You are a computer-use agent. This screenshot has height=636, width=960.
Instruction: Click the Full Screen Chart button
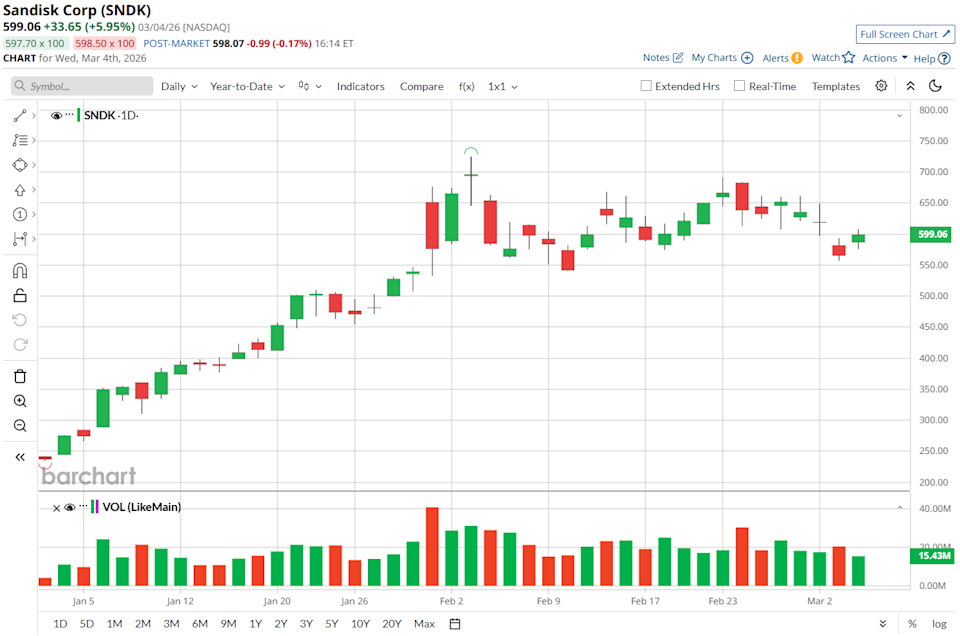pyautogui.click(x=906, y=34)
